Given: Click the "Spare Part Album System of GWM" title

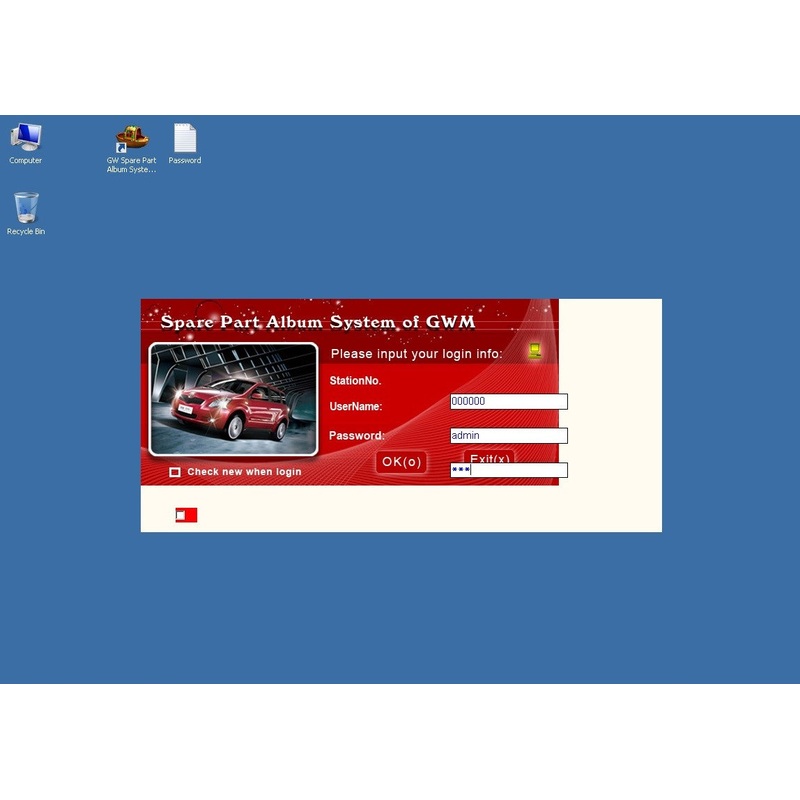Looking at the screenshot, I should click(318, 322).
